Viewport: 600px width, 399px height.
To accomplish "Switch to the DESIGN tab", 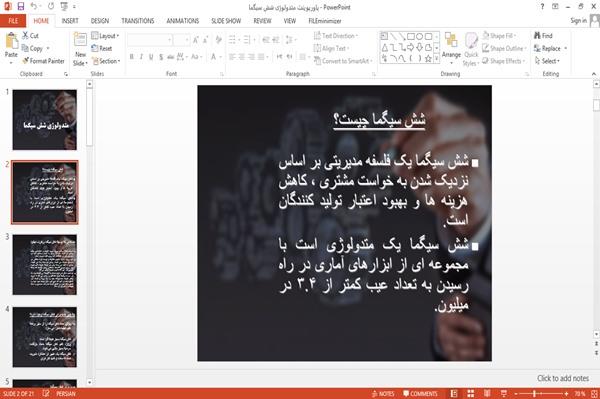I will pyautogui.click(x=100, y=21).
